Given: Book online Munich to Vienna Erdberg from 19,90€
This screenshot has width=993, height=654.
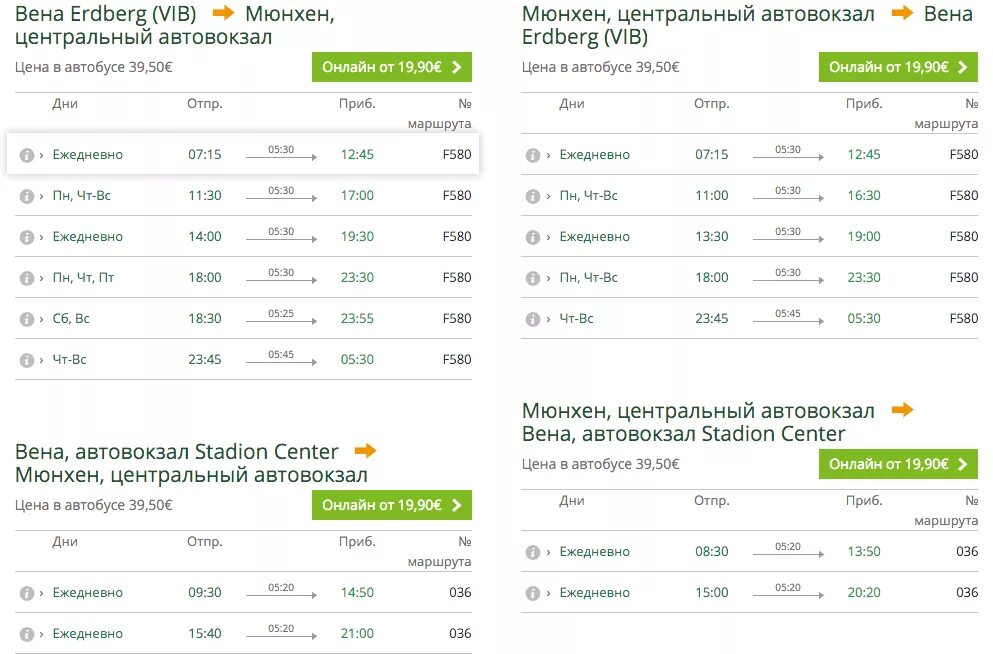Looking at the screenshot, I should click(898, 67).
